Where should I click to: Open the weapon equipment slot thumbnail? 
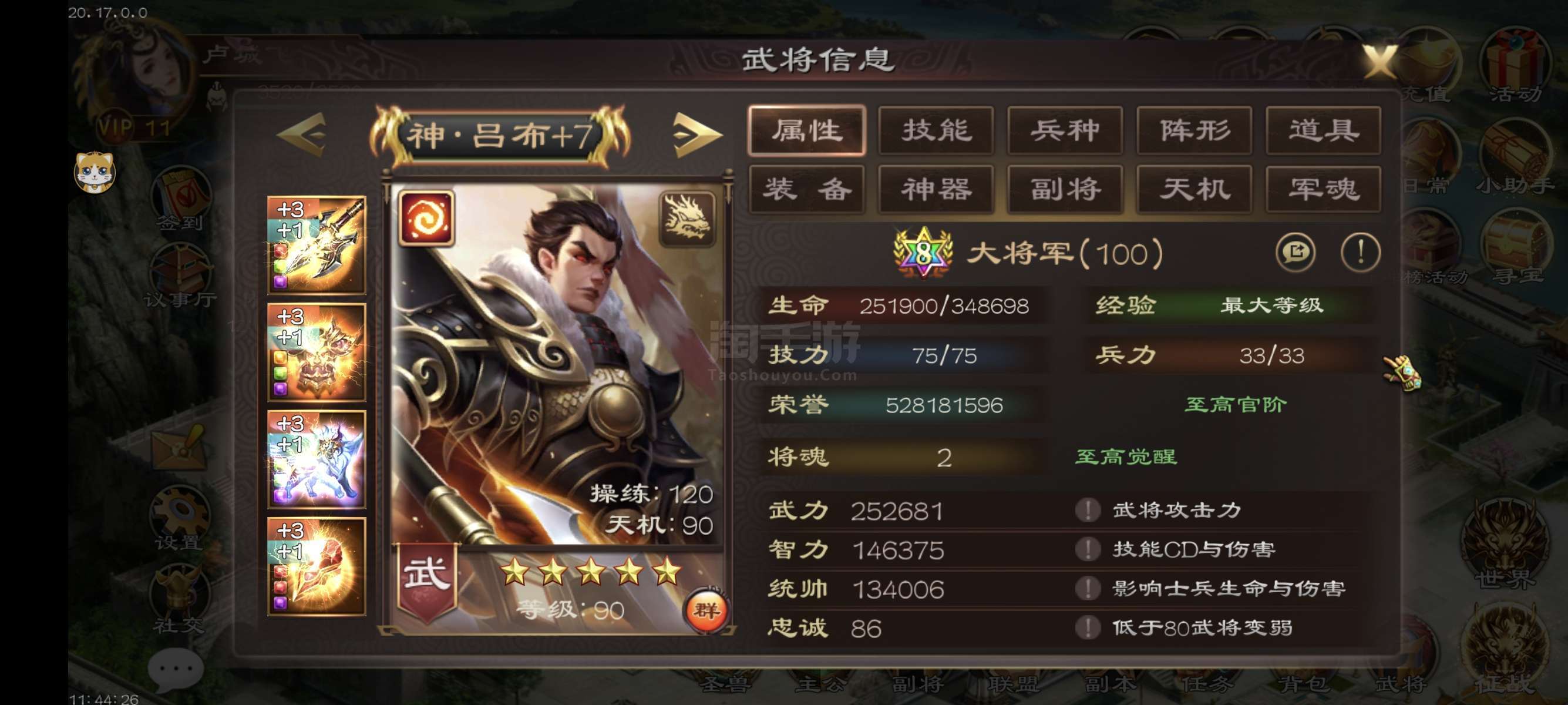tap(317, 246)
